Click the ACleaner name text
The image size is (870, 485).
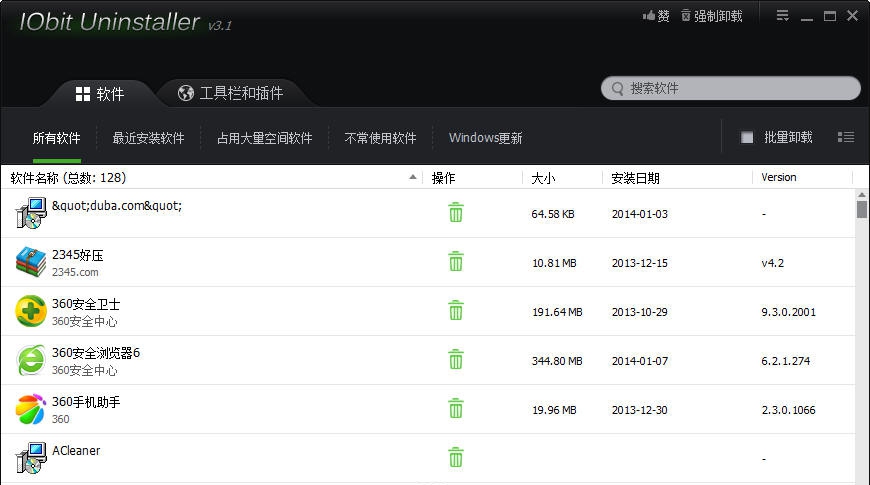tap(76, 450)
